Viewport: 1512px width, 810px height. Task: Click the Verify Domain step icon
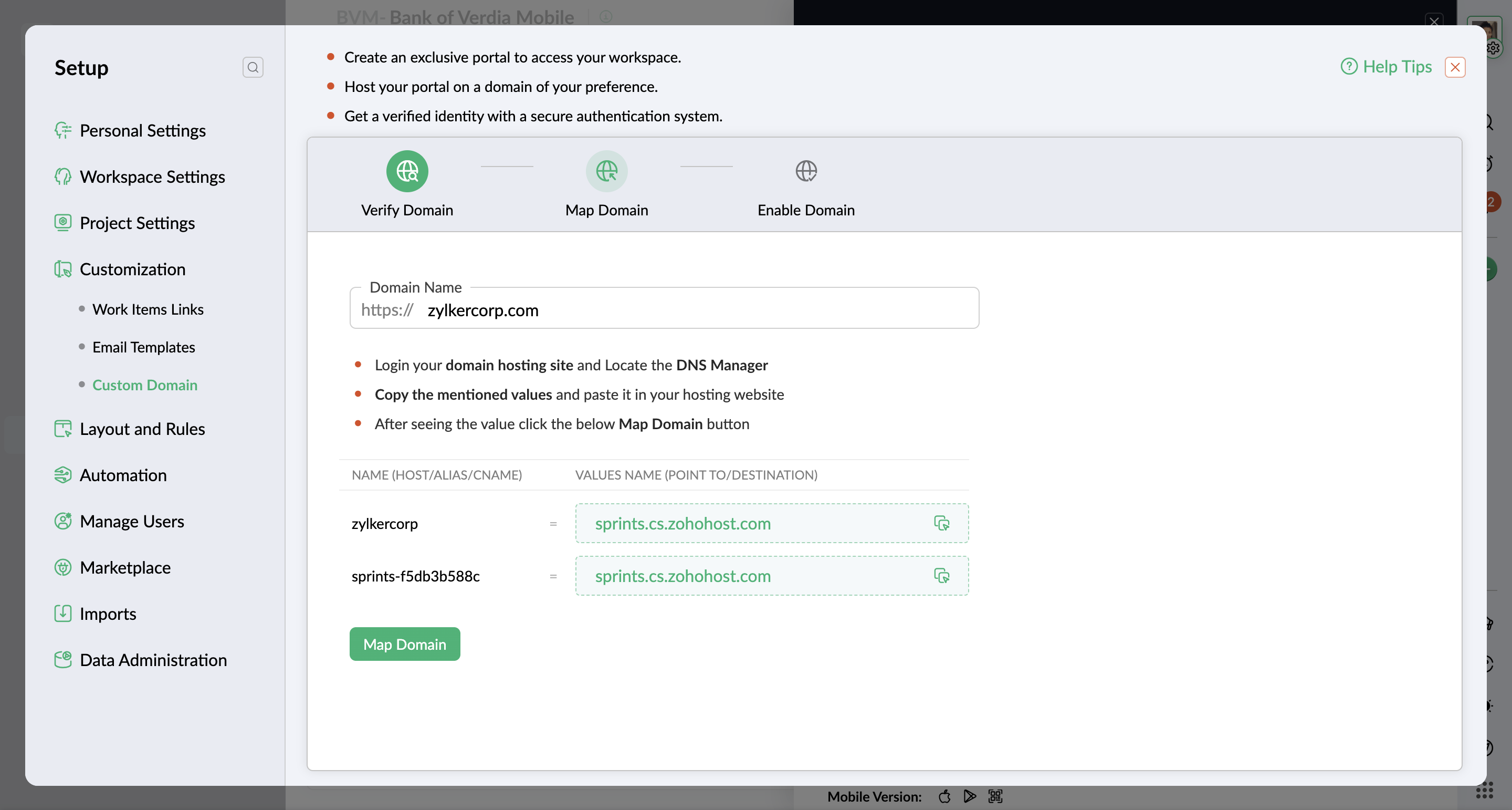point(407,172)
